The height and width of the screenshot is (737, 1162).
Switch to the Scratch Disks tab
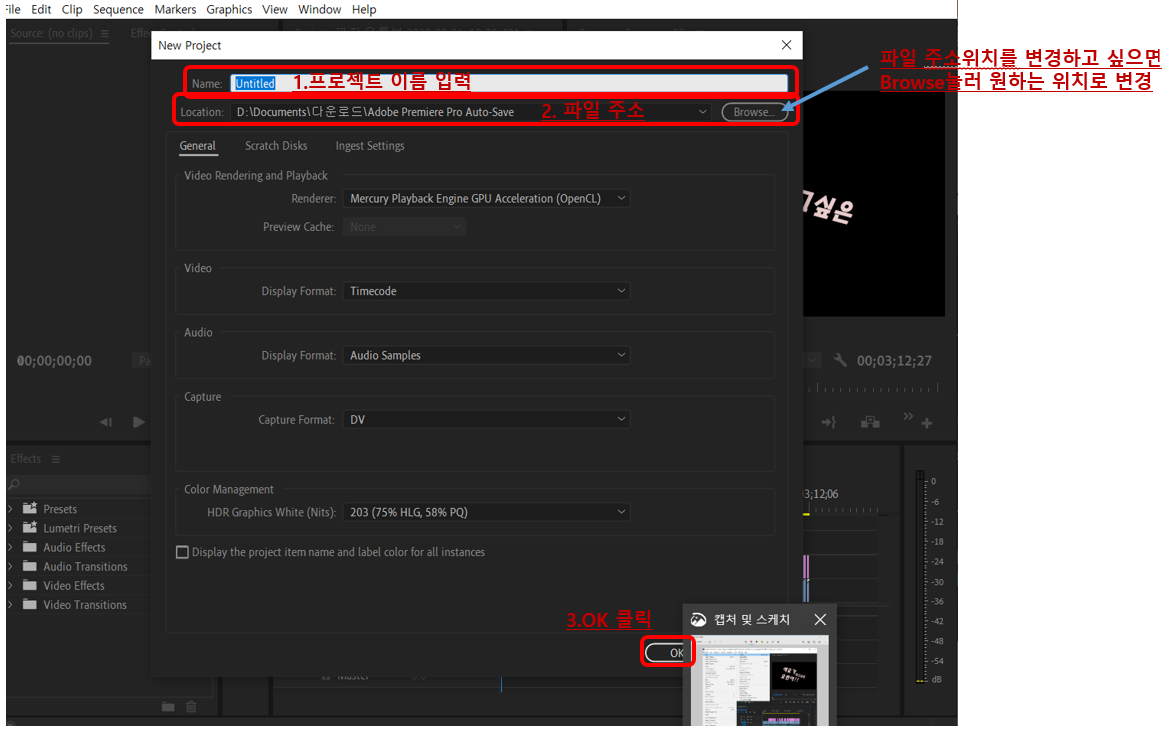(x=276, y=146)
